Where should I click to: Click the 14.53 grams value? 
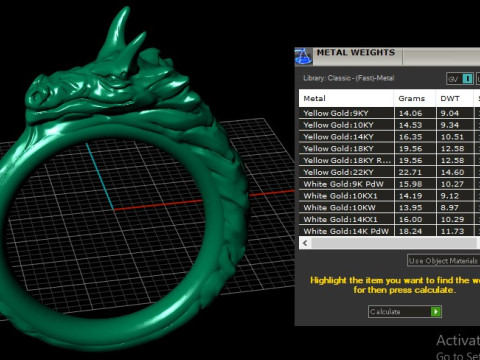[x=410, y=125]
